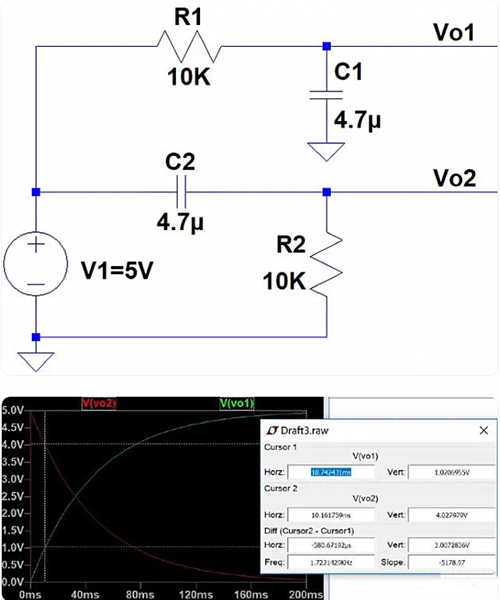This screenshot has height=600, width=500.
Task: Click the V(vo1) trace label
Action: click(237, 403)
